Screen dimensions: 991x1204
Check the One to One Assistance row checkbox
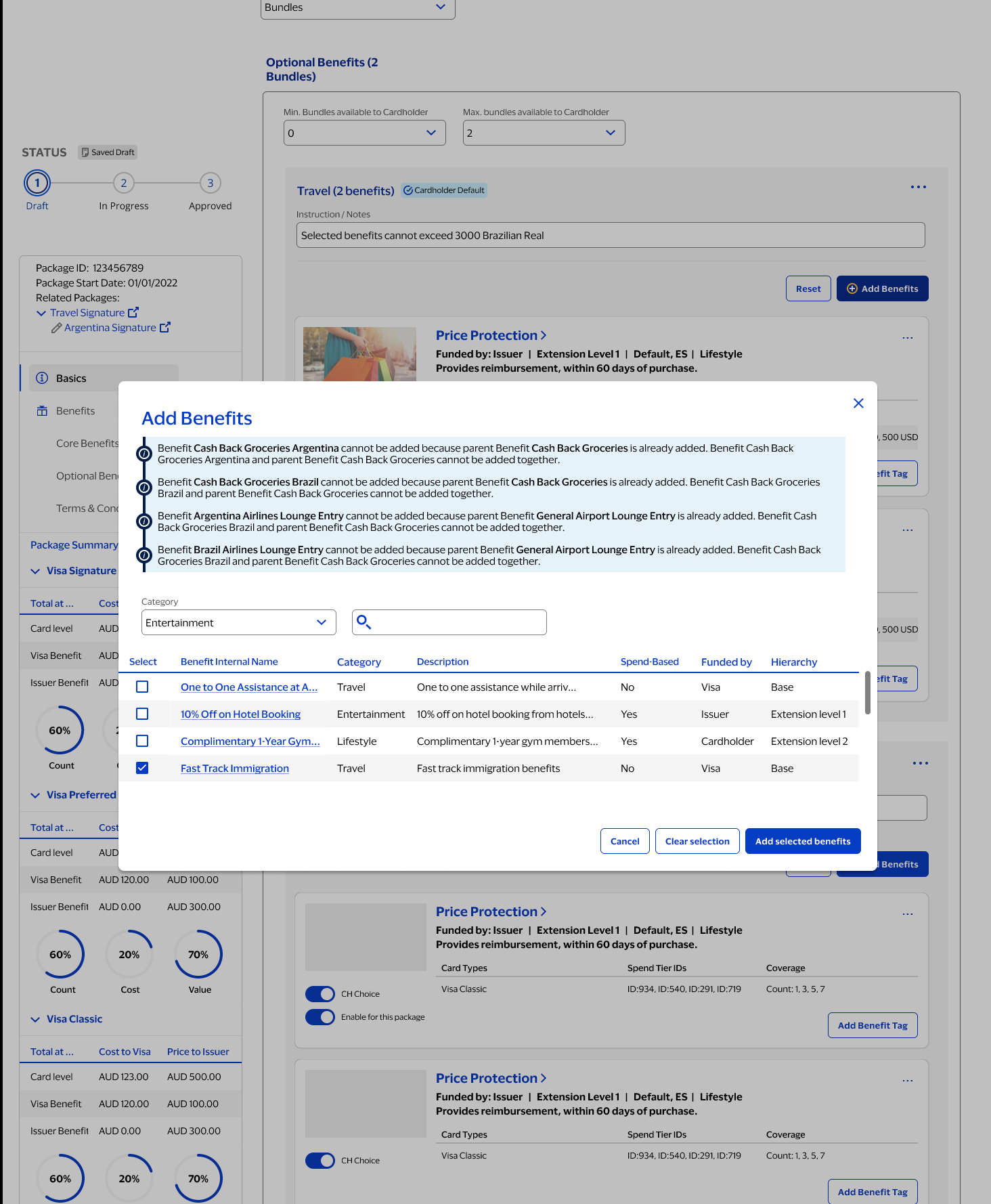(x=142, y=687)
